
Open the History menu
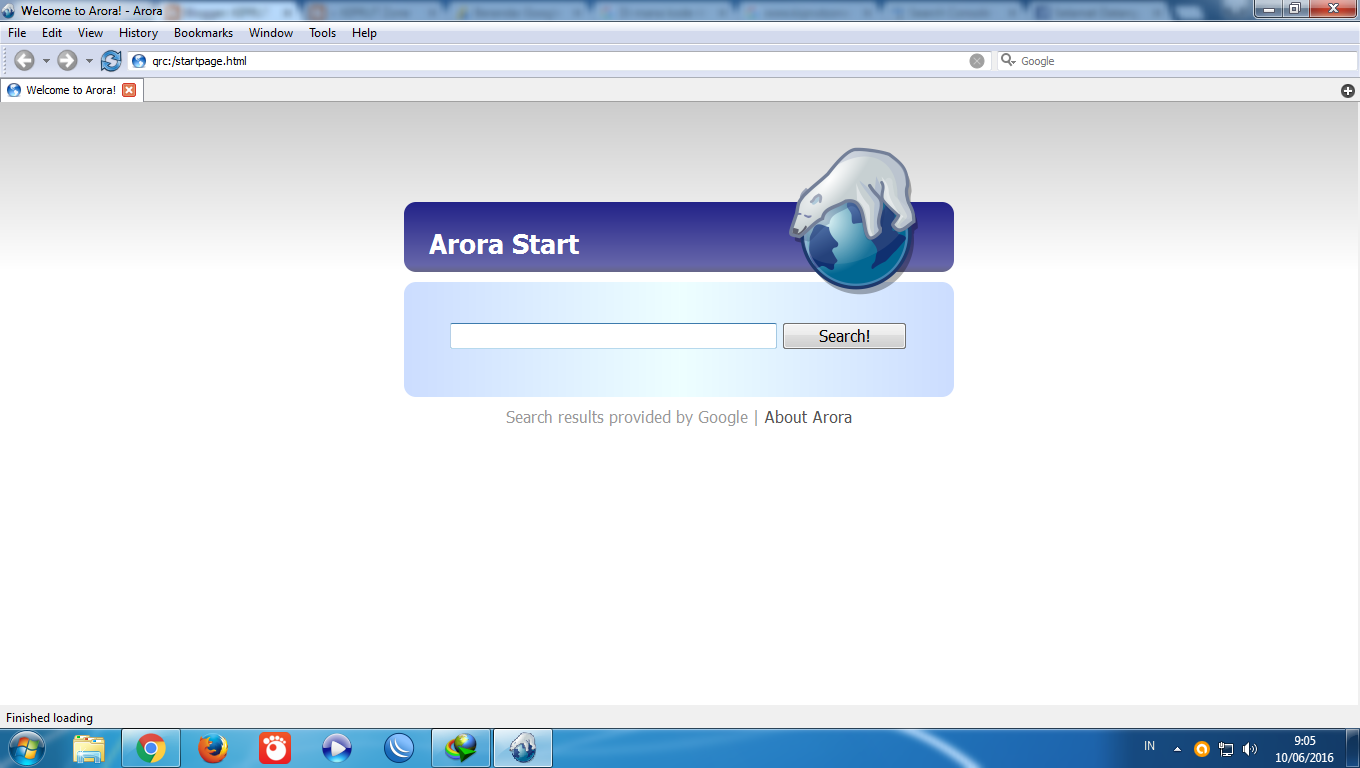tap(137, 32)
